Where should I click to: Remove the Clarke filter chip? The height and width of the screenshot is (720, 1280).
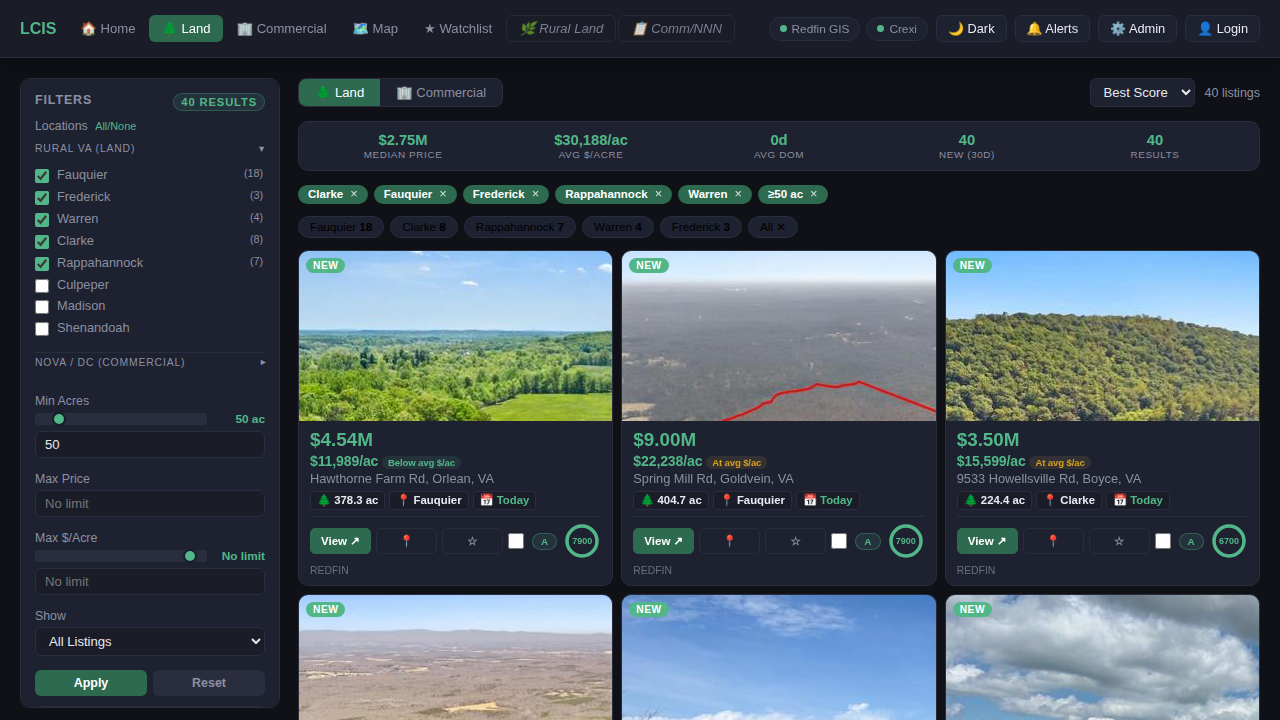[x=354, y=194]
